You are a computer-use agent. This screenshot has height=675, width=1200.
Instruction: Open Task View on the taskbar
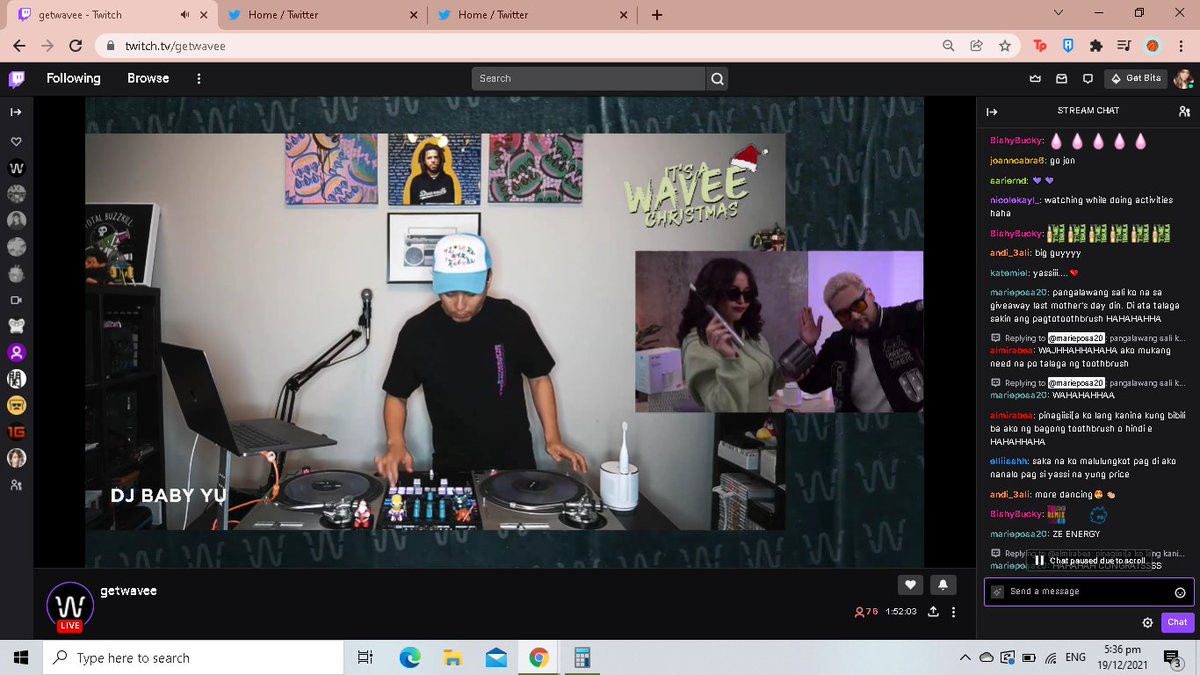pyautogui.click(x=365, y=657)
